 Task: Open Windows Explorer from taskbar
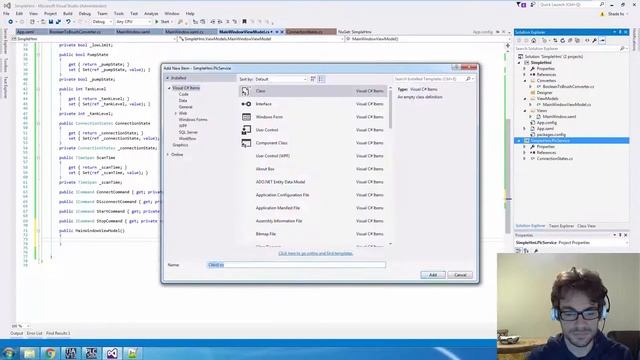click(x=29, y=353)
